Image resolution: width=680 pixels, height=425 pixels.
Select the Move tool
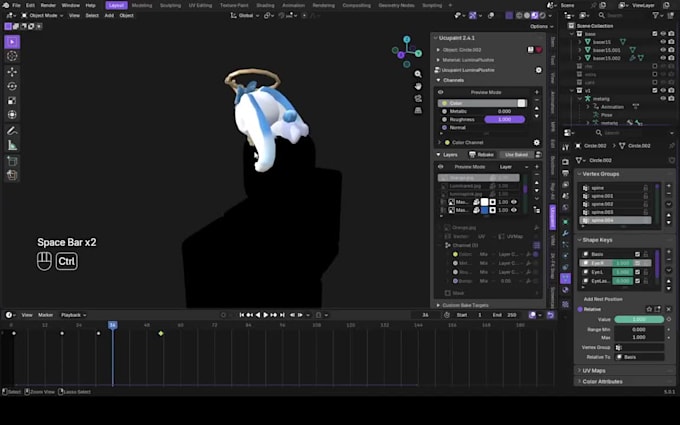pos(12,72)
